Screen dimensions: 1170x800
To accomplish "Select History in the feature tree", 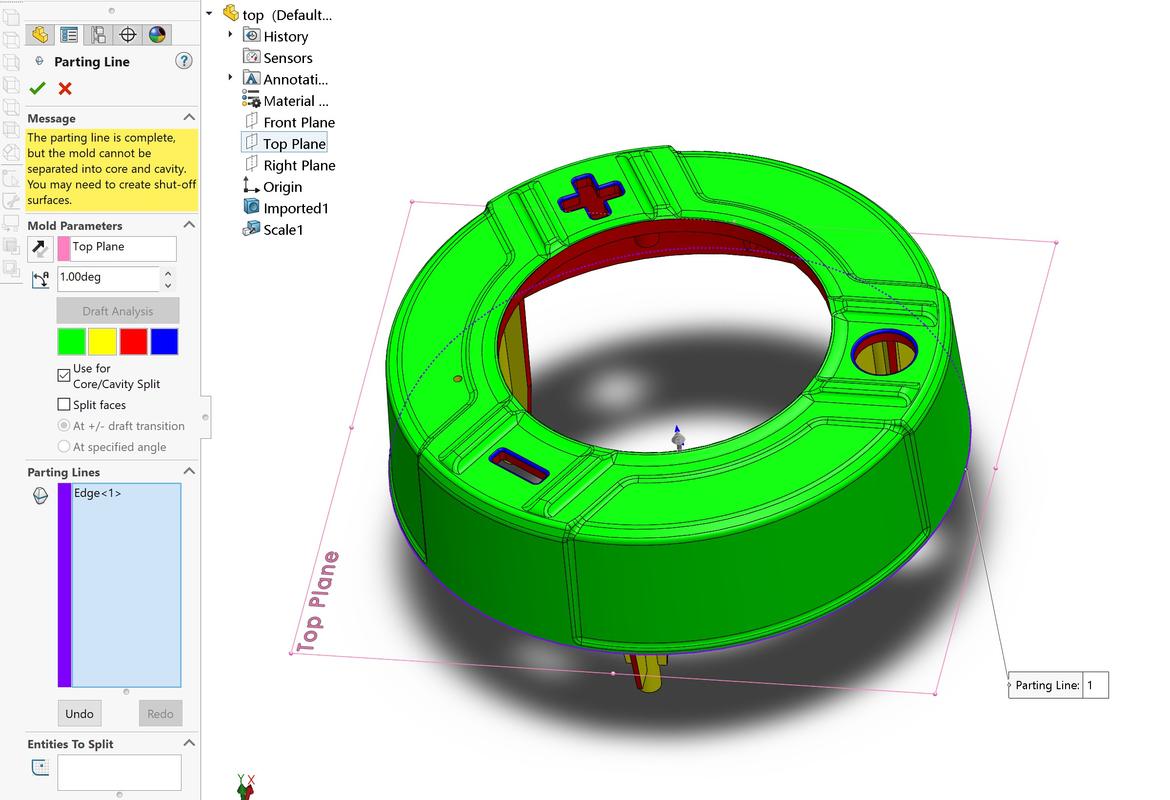I will (x=286, y=37).
